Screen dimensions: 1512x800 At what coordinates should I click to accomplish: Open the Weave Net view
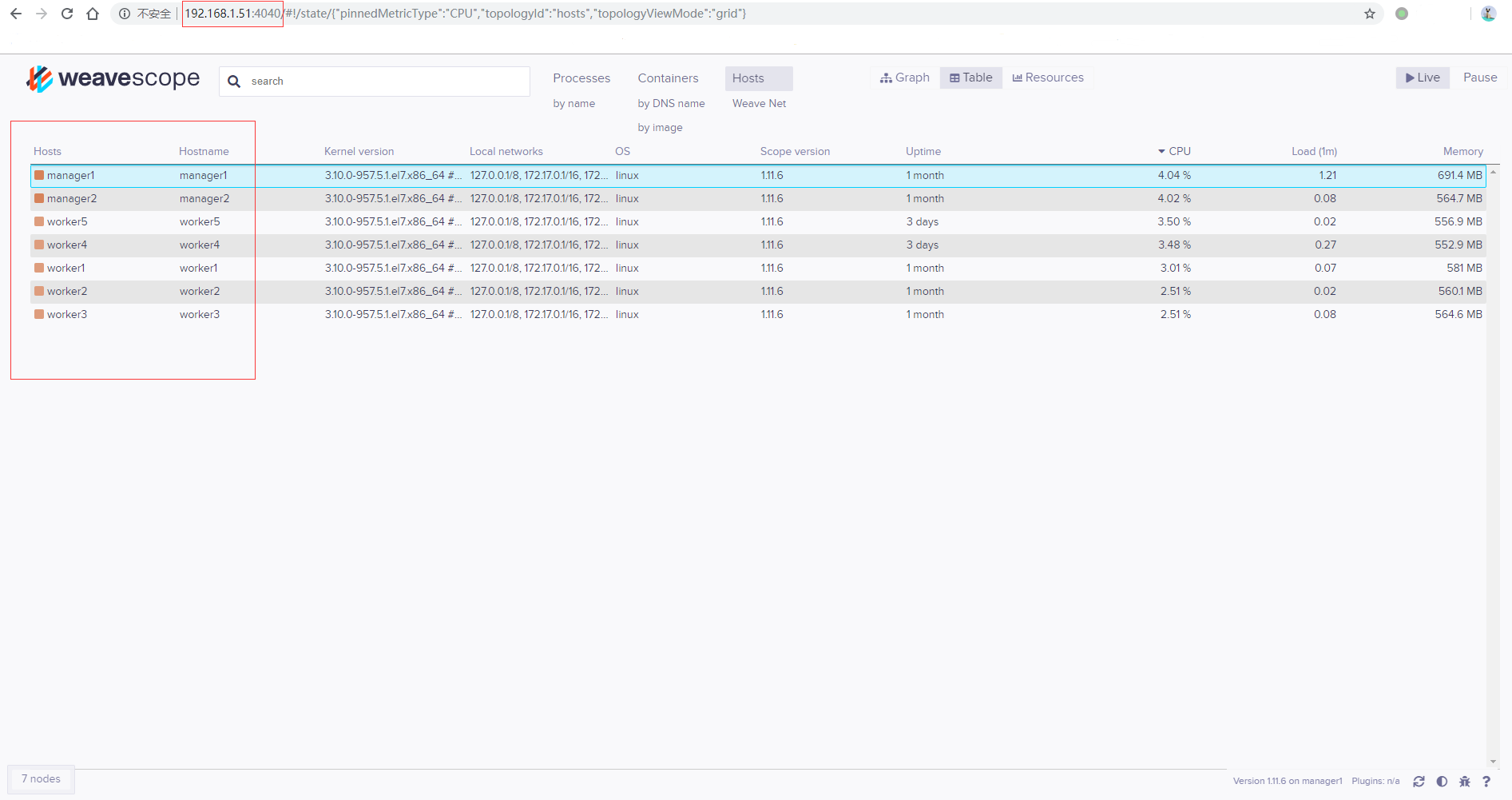(759, 104)
